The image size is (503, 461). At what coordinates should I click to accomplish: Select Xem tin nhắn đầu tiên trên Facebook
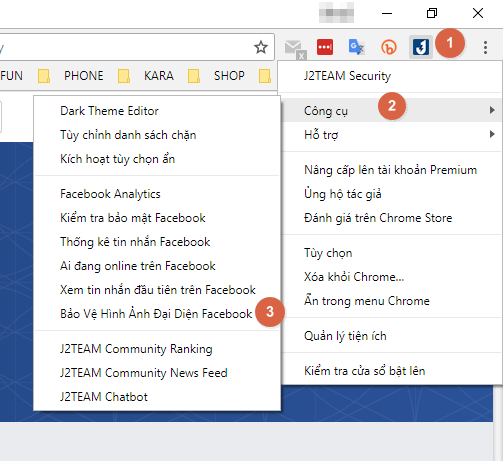point(157,290)
